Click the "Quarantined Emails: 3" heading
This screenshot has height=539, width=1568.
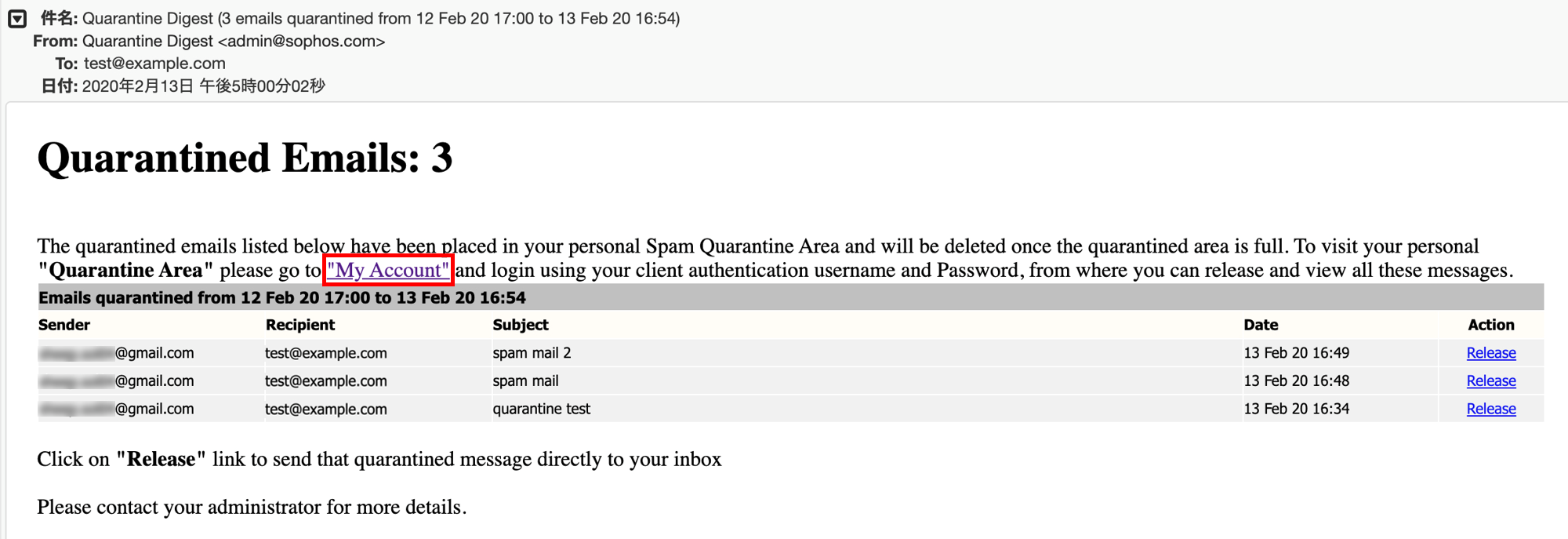[x=245, y=158]
